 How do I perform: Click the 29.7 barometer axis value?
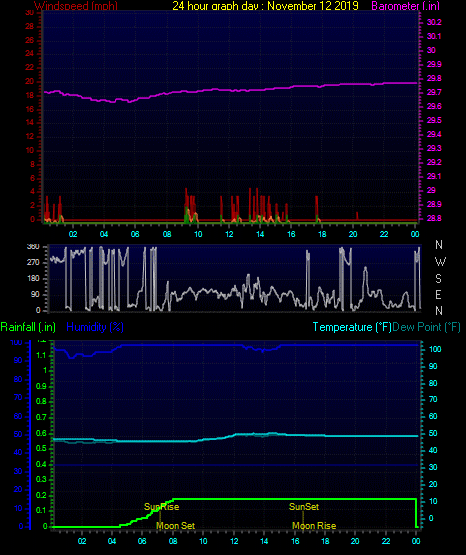point(434,92)
